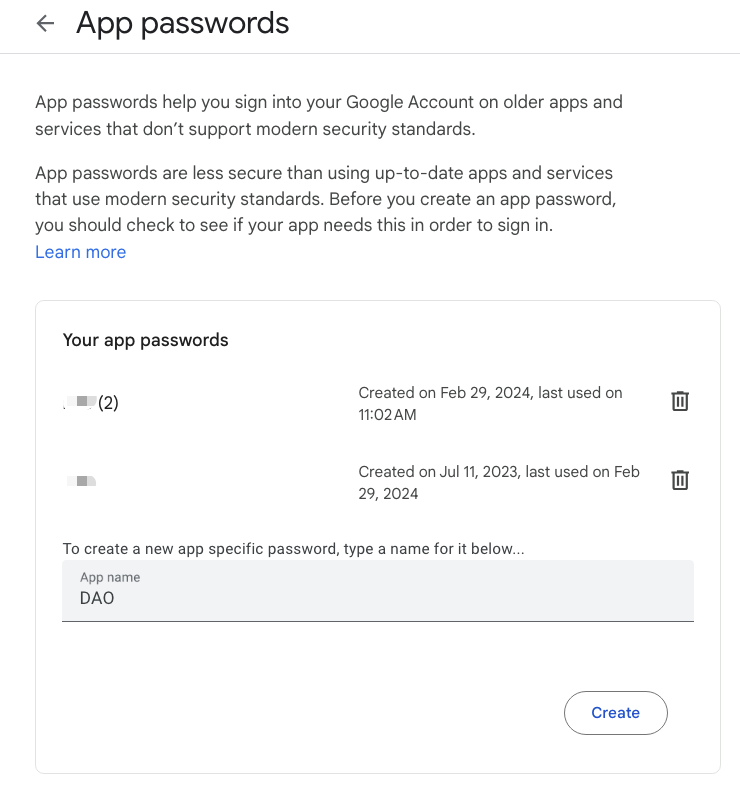
Task: Go back using the left arrow icon
Action: [x=46, y=23]
